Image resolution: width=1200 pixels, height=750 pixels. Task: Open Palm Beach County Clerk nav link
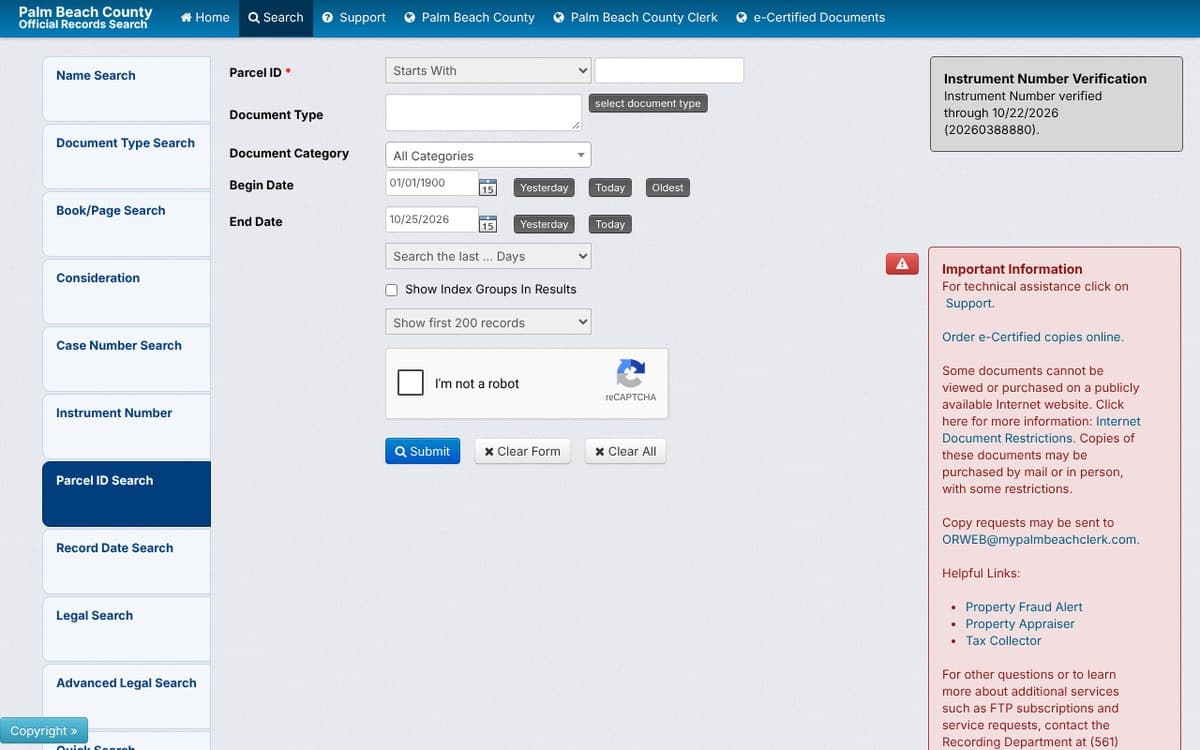635,17
